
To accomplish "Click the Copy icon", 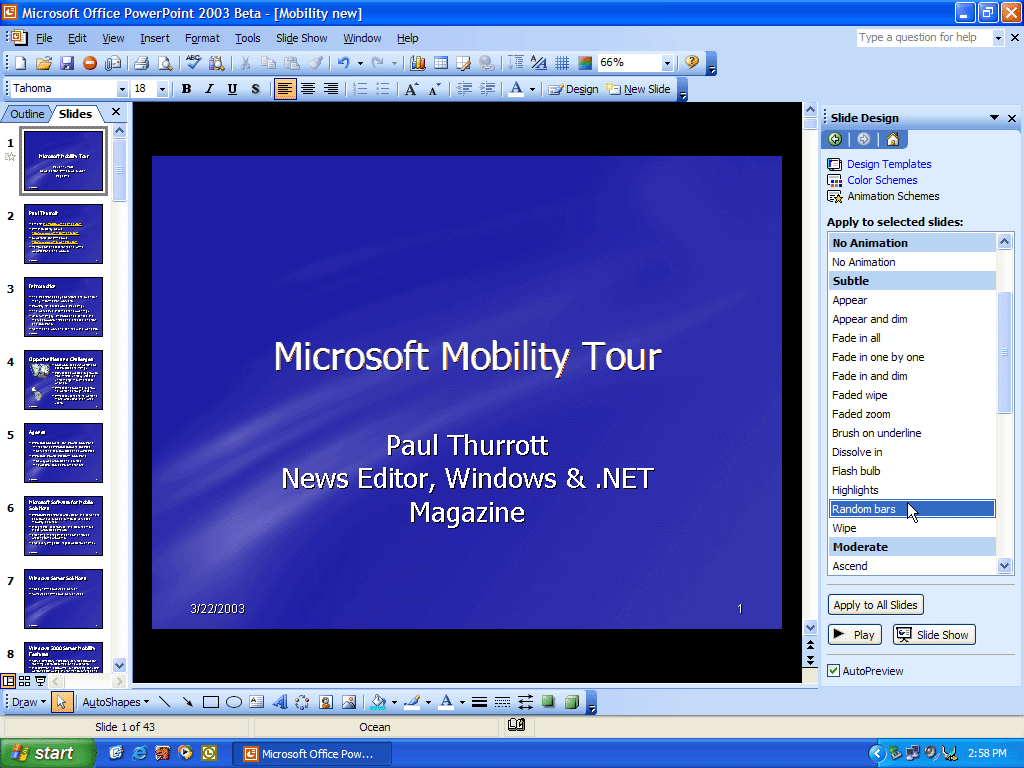I will 268,63.
